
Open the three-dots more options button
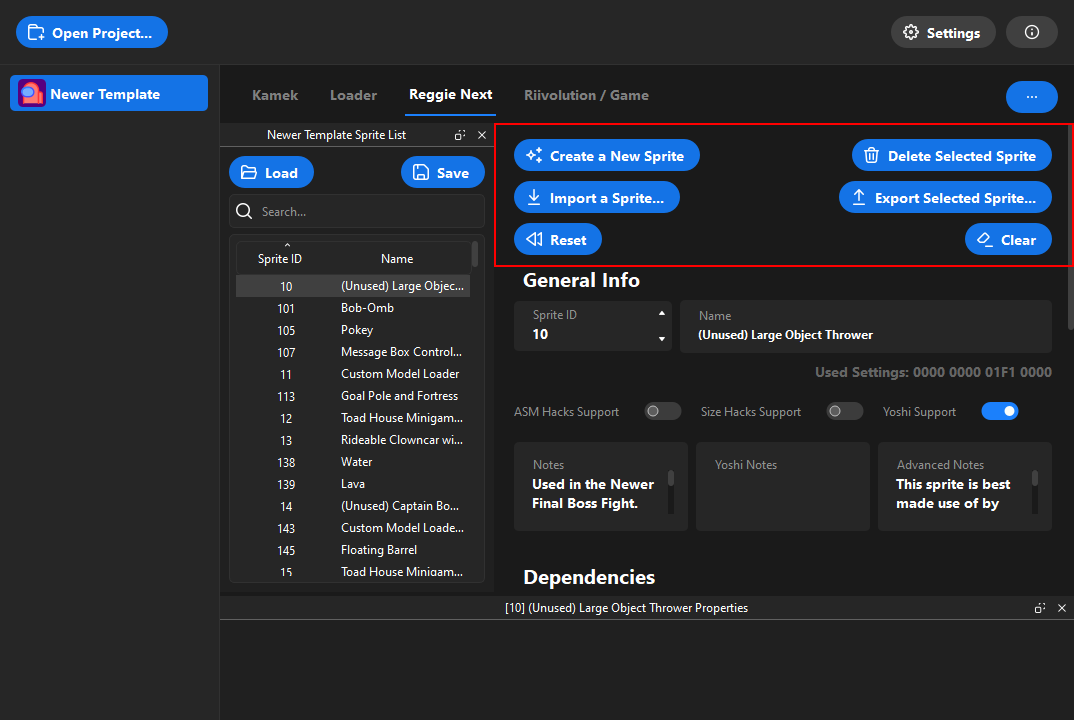[x=1032, y=97]
